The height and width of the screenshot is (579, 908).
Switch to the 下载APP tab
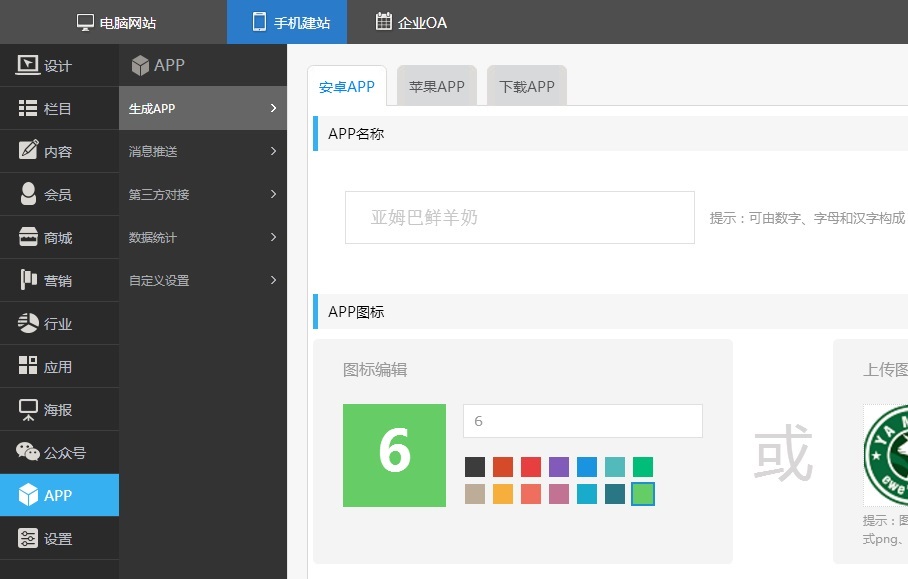pos(527,87)
